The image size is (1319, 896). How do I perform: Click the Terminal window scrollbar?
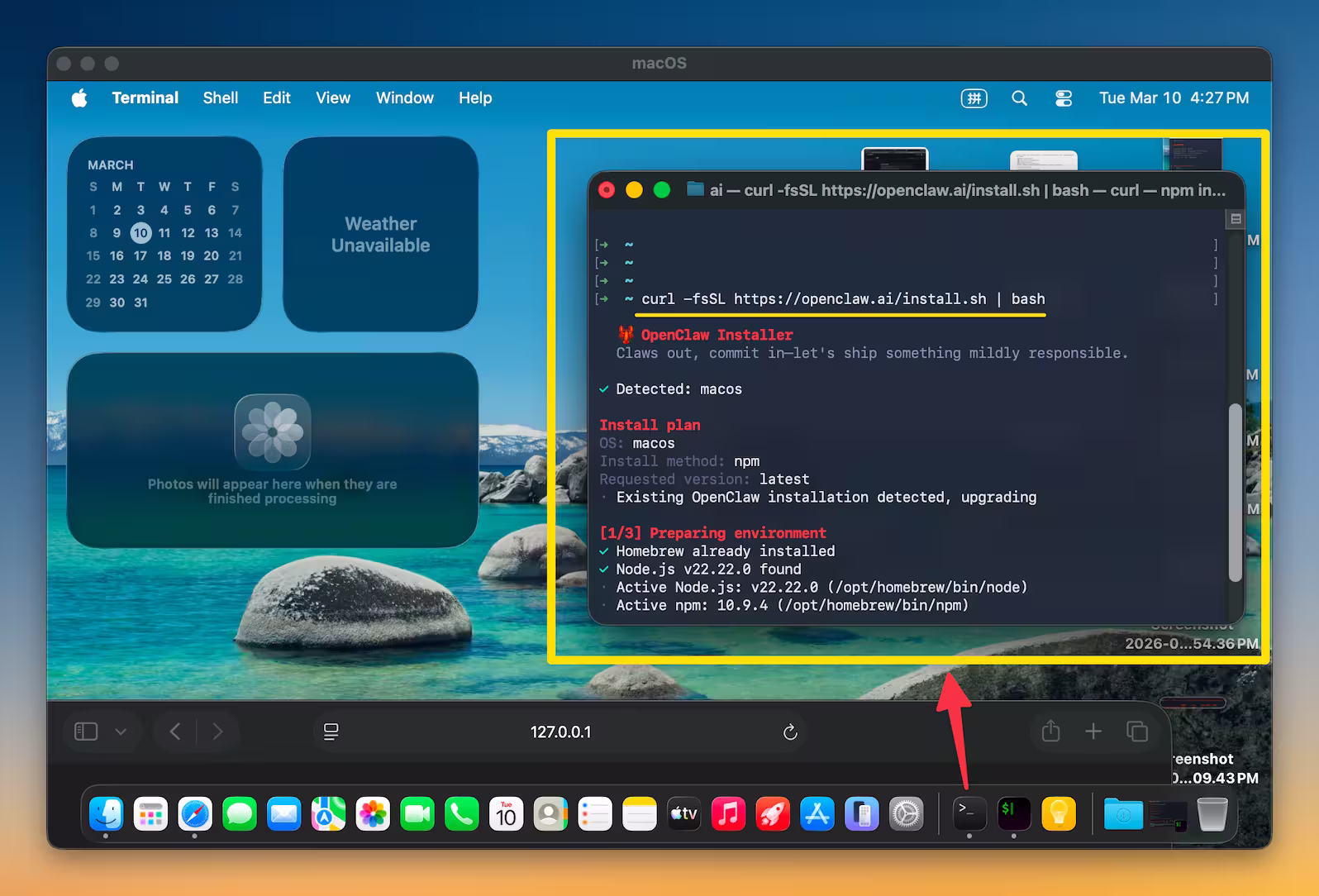point(1235,492)
